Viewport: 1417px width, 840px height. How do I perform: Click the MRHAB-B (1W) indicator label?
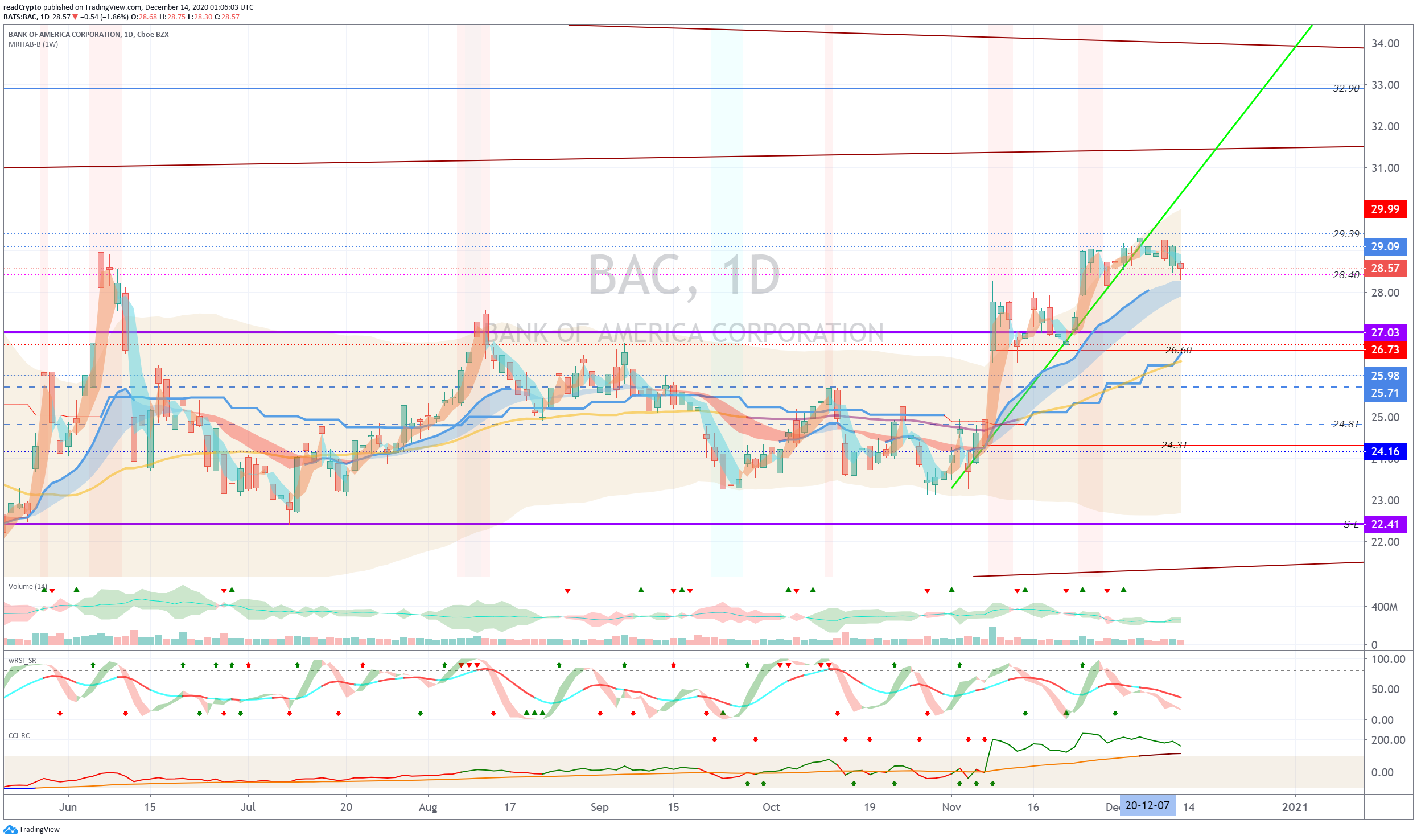(33, 44)
